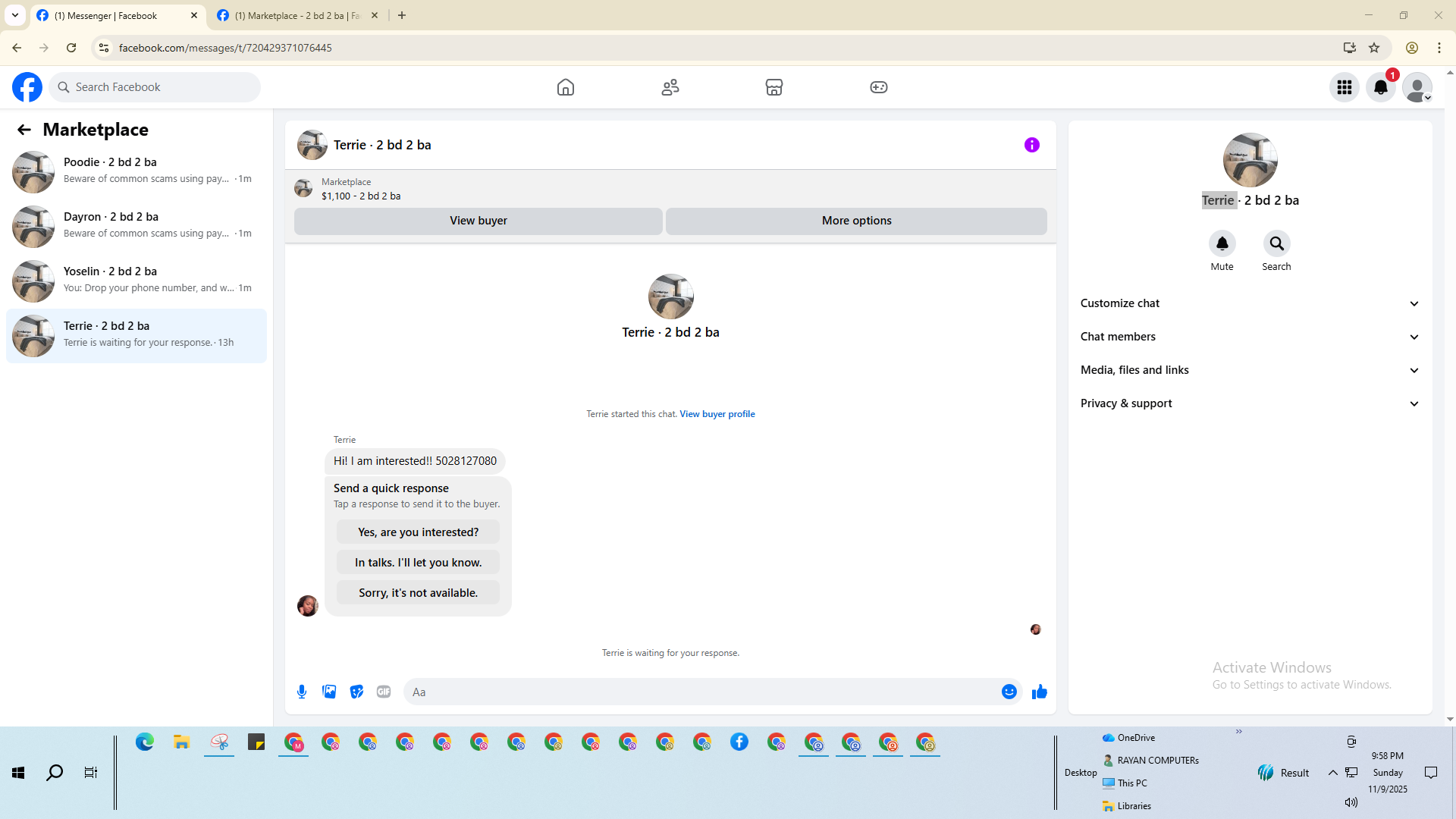1456x819 pixels.
Task: Click Terrie's message 'Hi! I am interested!! 5028127080'
Action: 415,461
